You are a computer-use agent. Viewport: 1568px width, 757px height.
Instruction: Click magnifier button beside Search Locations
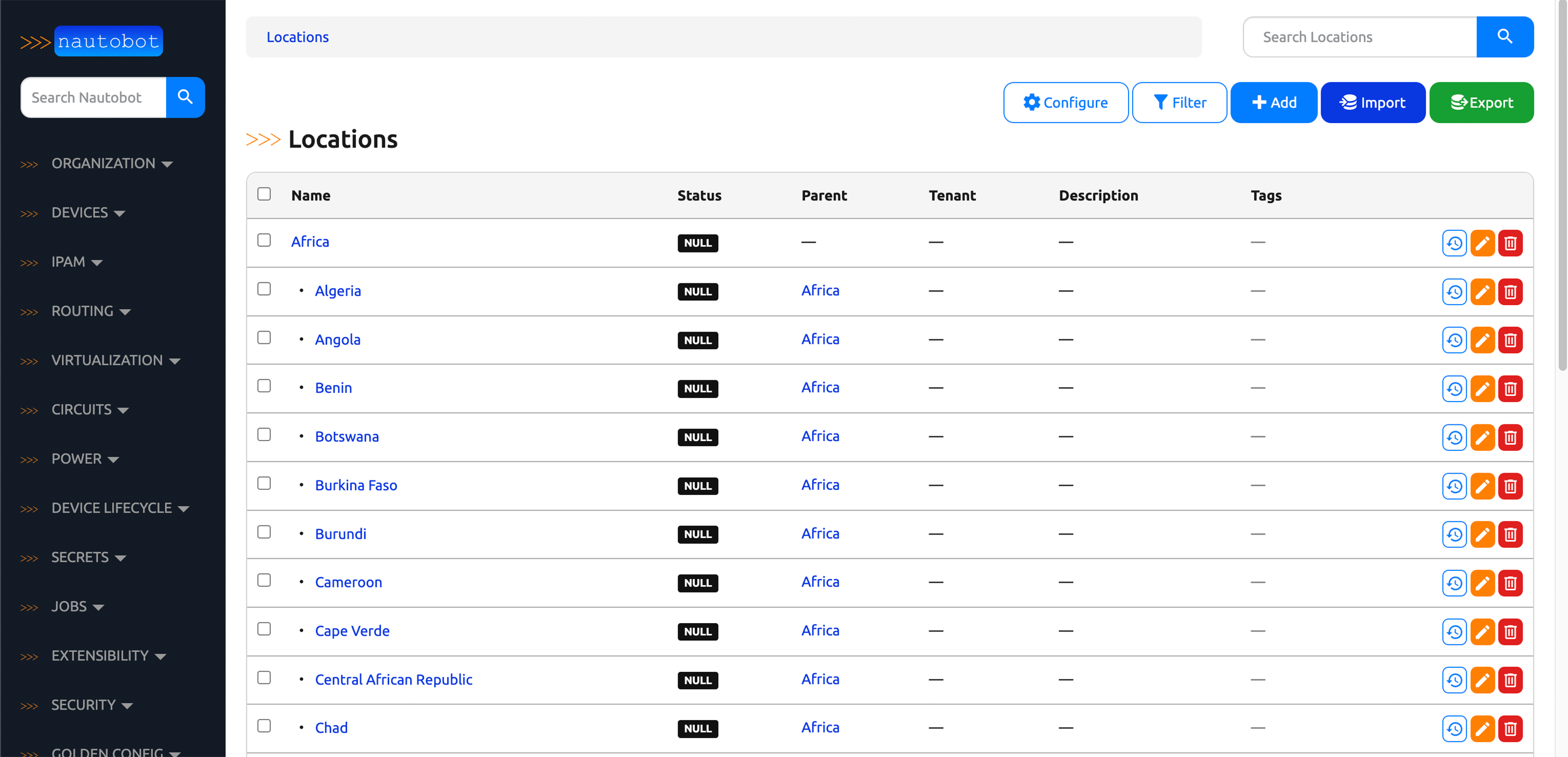(x=1504, y=37)
